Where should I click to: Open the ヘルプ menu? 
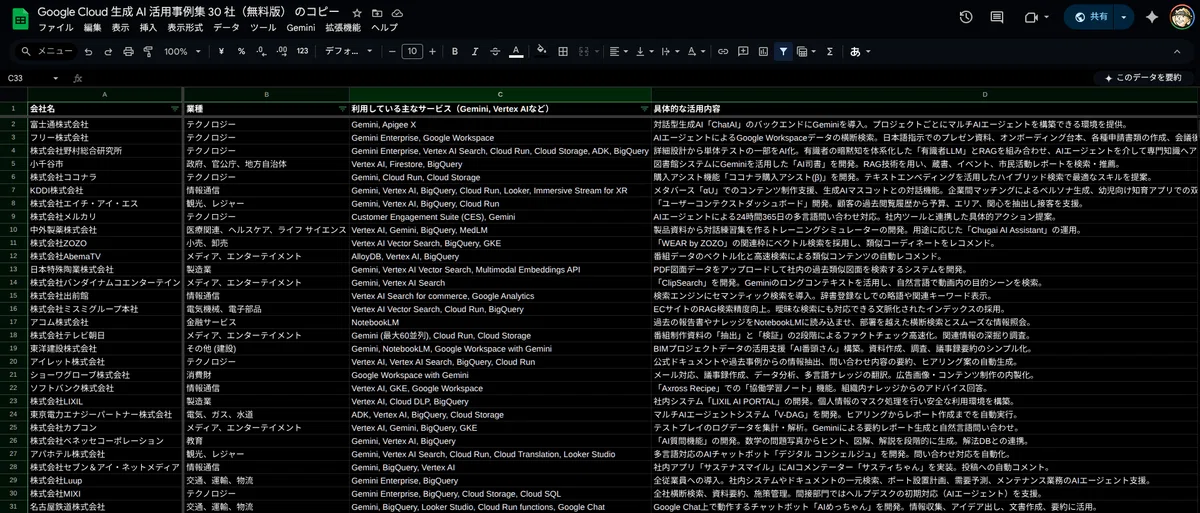coord(385,28)
